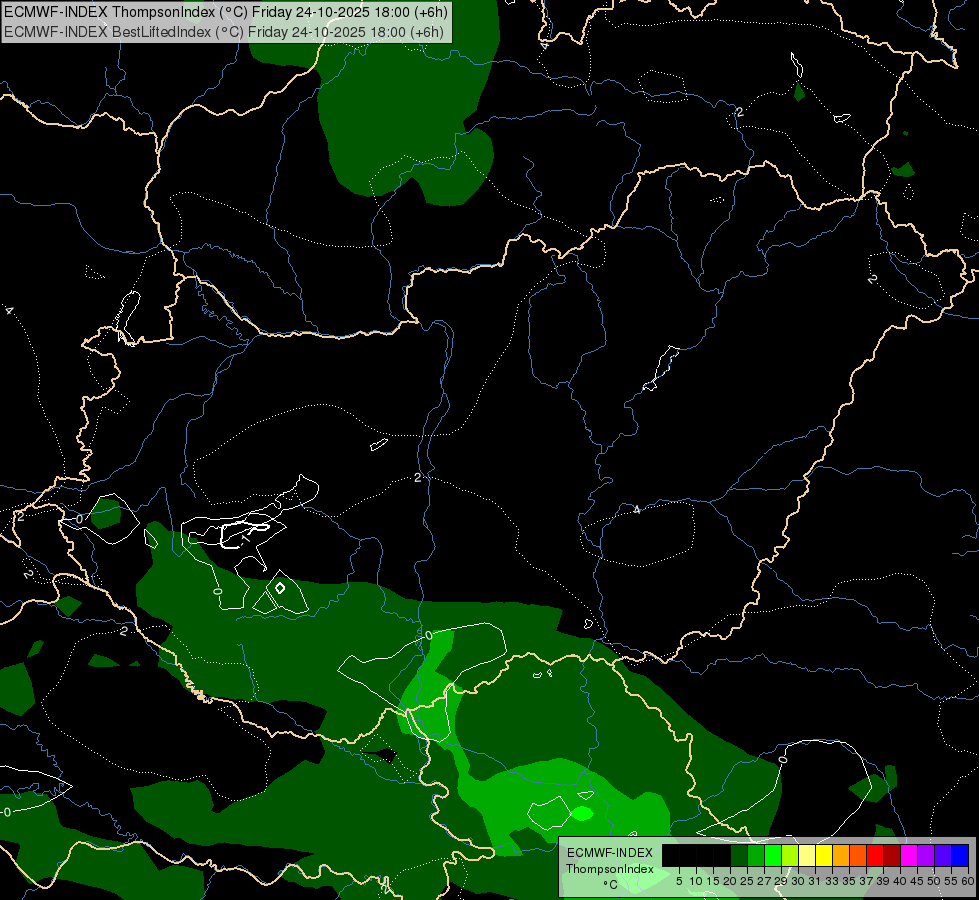Click the "ThompsonIndex" label in the legend
Screen dimensions: 979x900
click(x=610, y=869)
